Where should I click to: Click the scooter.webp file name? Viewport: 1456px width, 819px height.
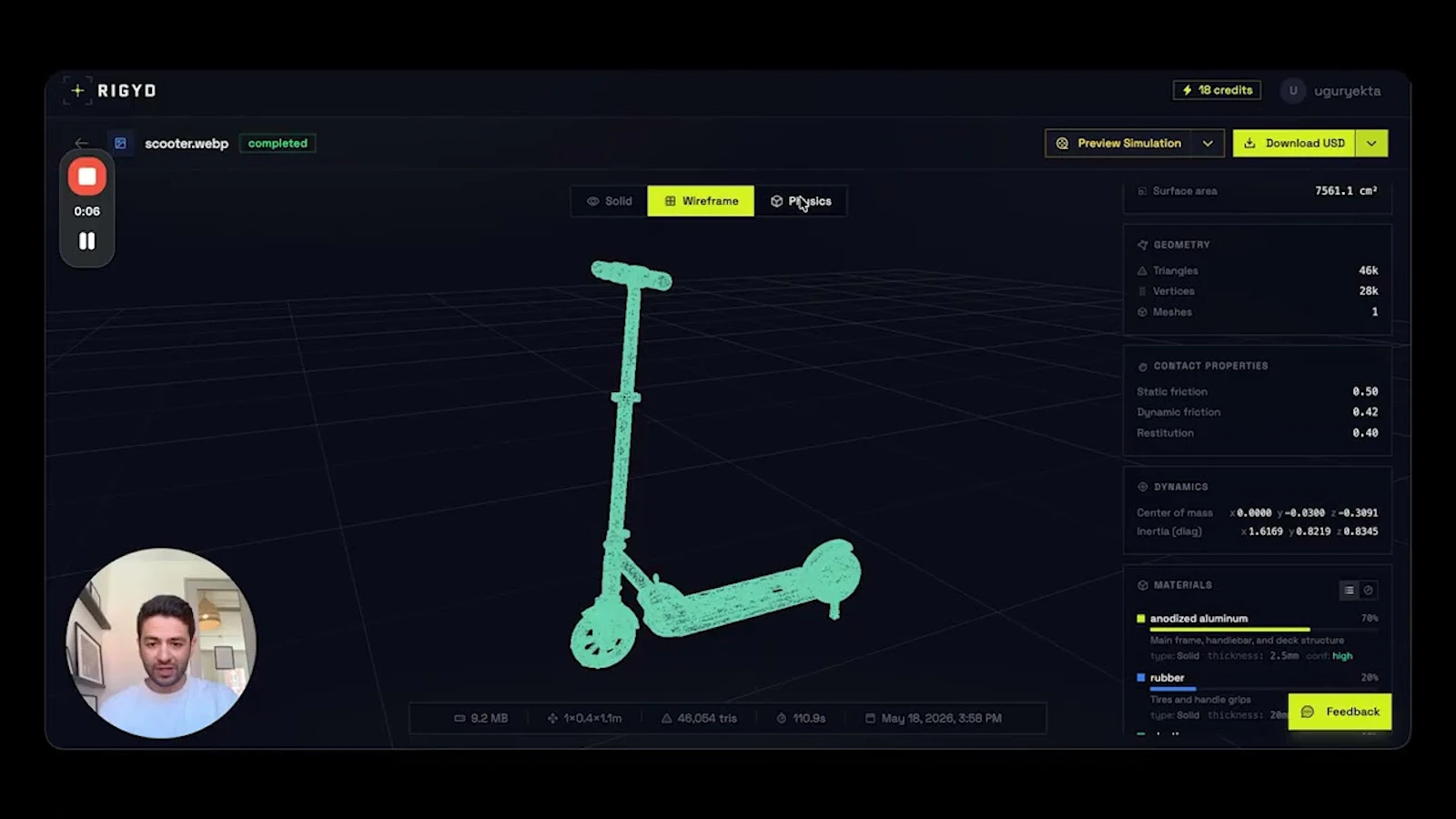pos(187,144)
